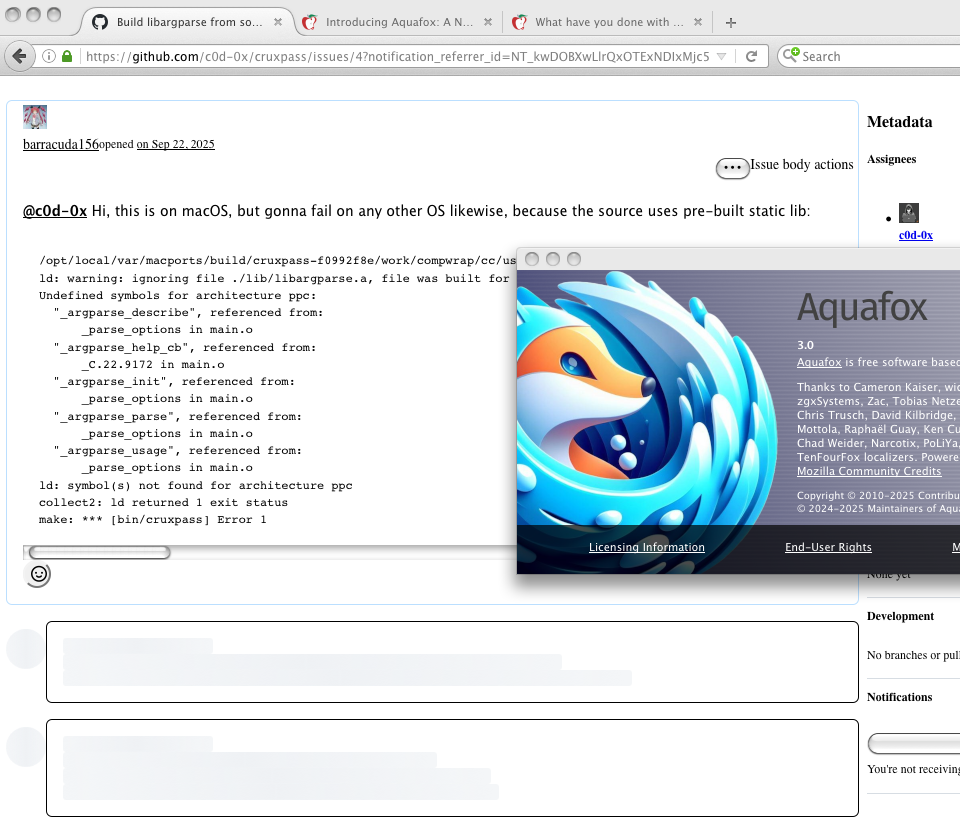
Task: Click the Aquafox link in About window
Action: coord(819,362)
